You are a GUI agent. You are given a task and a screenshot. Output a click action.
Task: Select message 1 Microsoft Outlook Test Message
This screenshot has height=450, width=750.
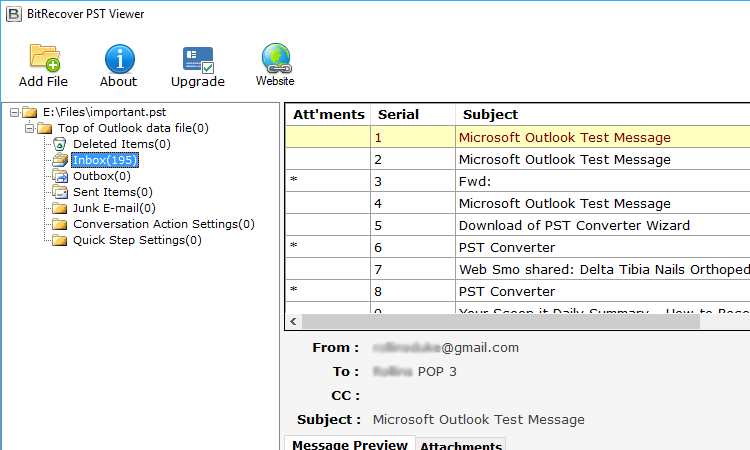coord(518,137)
